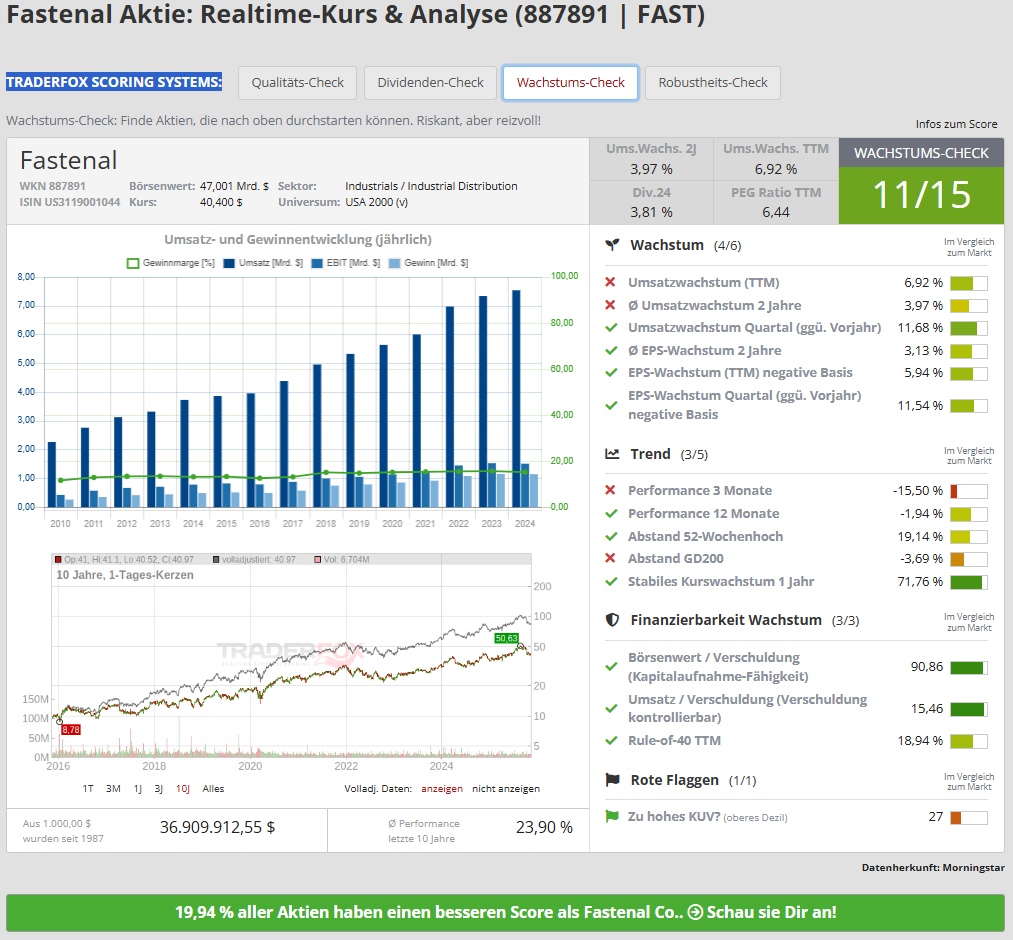
Task: Toggle Umsatz [Mrd. $] legend entry
Action: [x=265, y=263]
